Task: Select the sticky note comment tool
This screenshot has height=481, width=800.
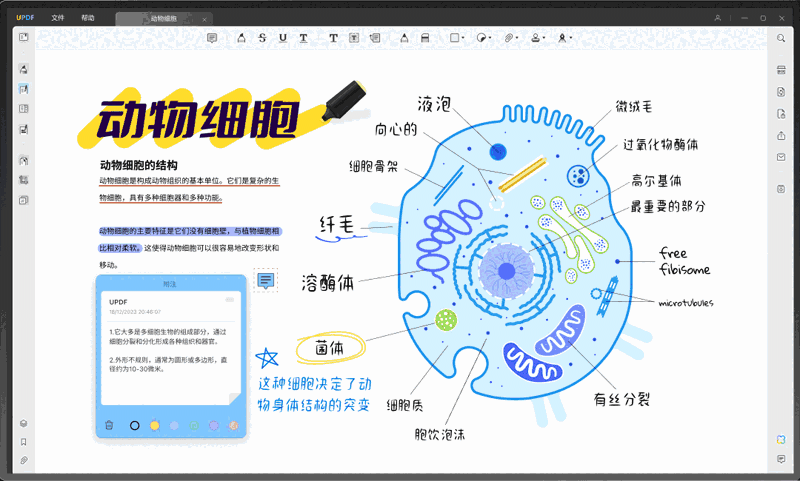Action: [x=212, y=38]
